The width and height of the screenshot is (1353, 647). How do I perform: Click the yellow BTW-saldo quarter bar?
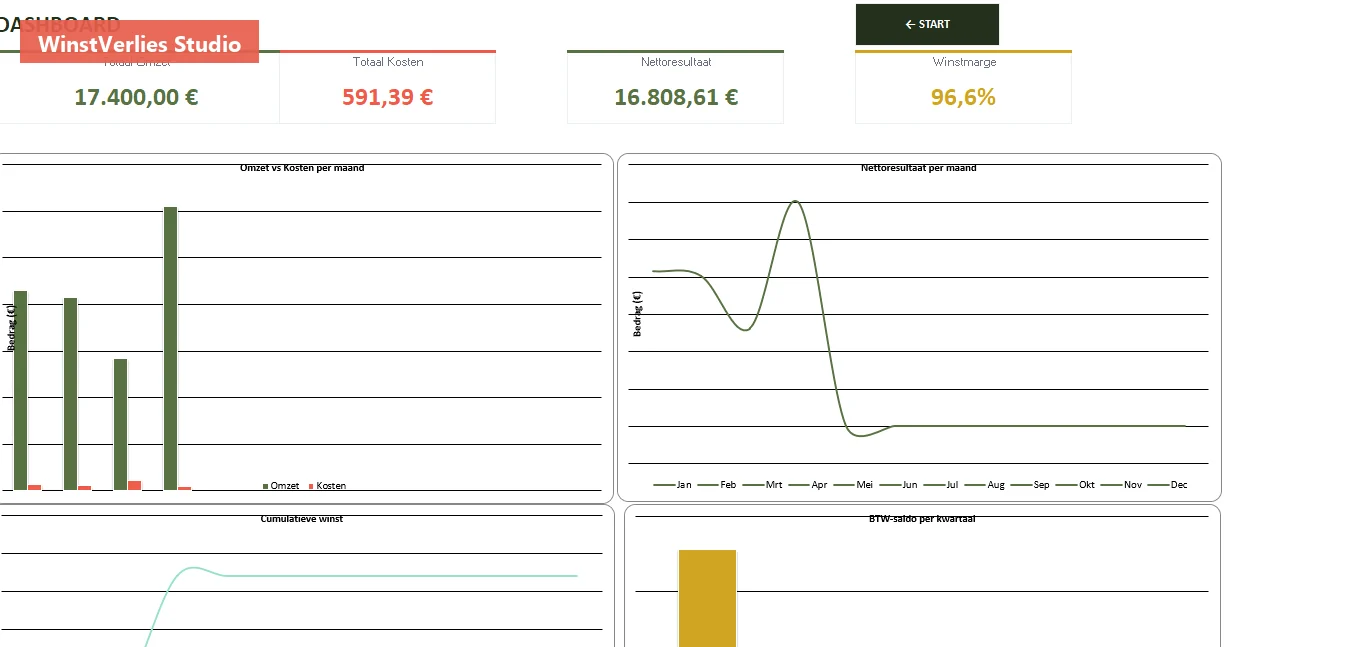pyautogui.click(x=707, y=598)
